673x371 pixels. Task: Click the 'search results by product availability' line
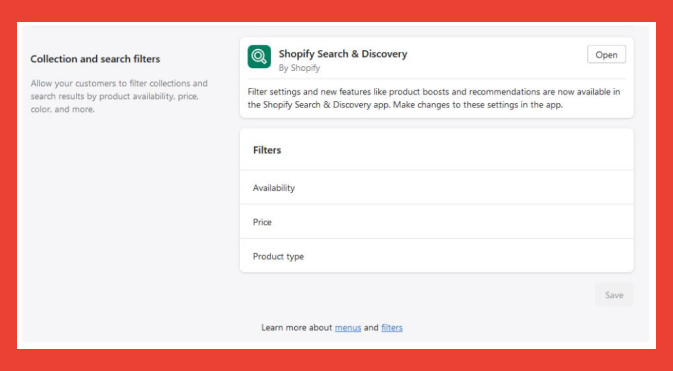[x=115, y=96]
